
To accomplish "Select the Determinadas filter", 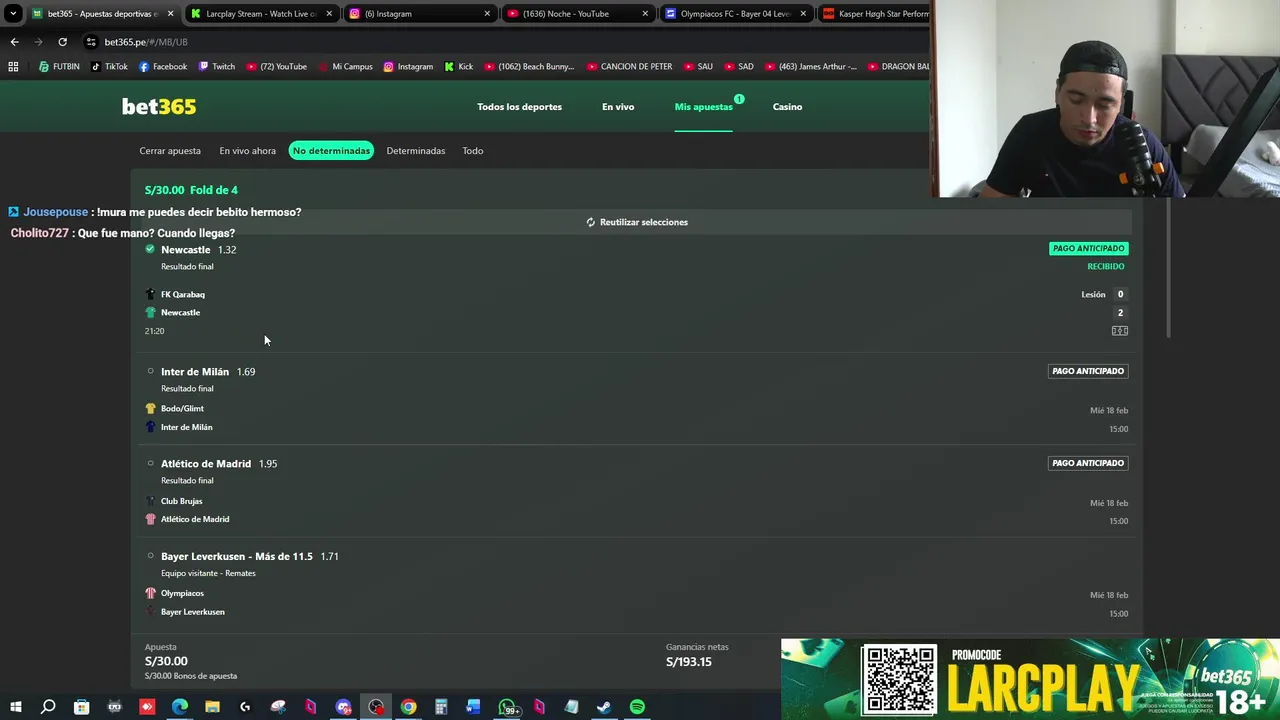I will pos(416,151).
